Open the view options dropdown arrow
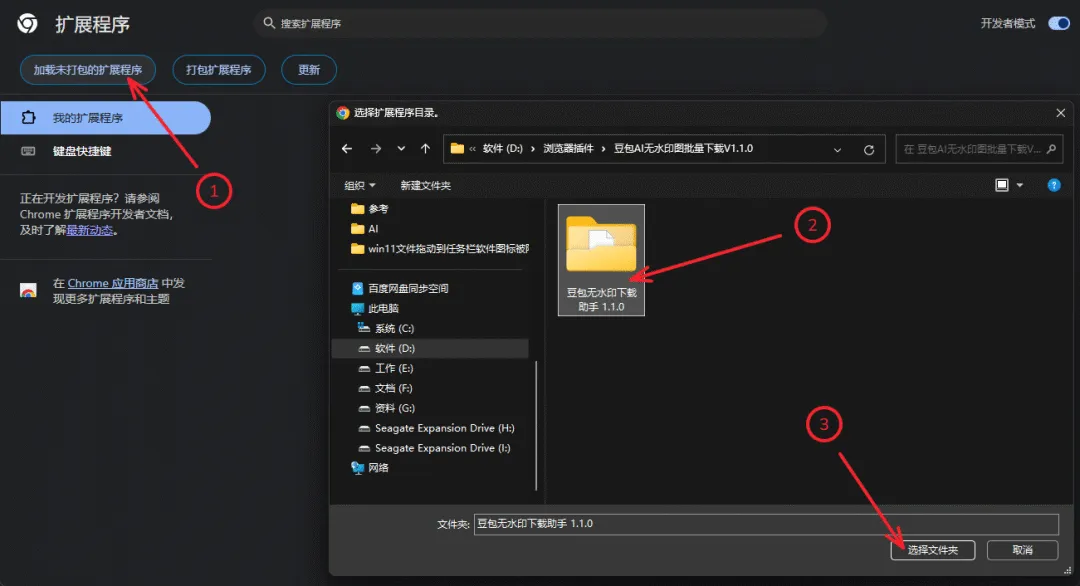This screenshot has height=586, width=1080. coord(1020,185)
